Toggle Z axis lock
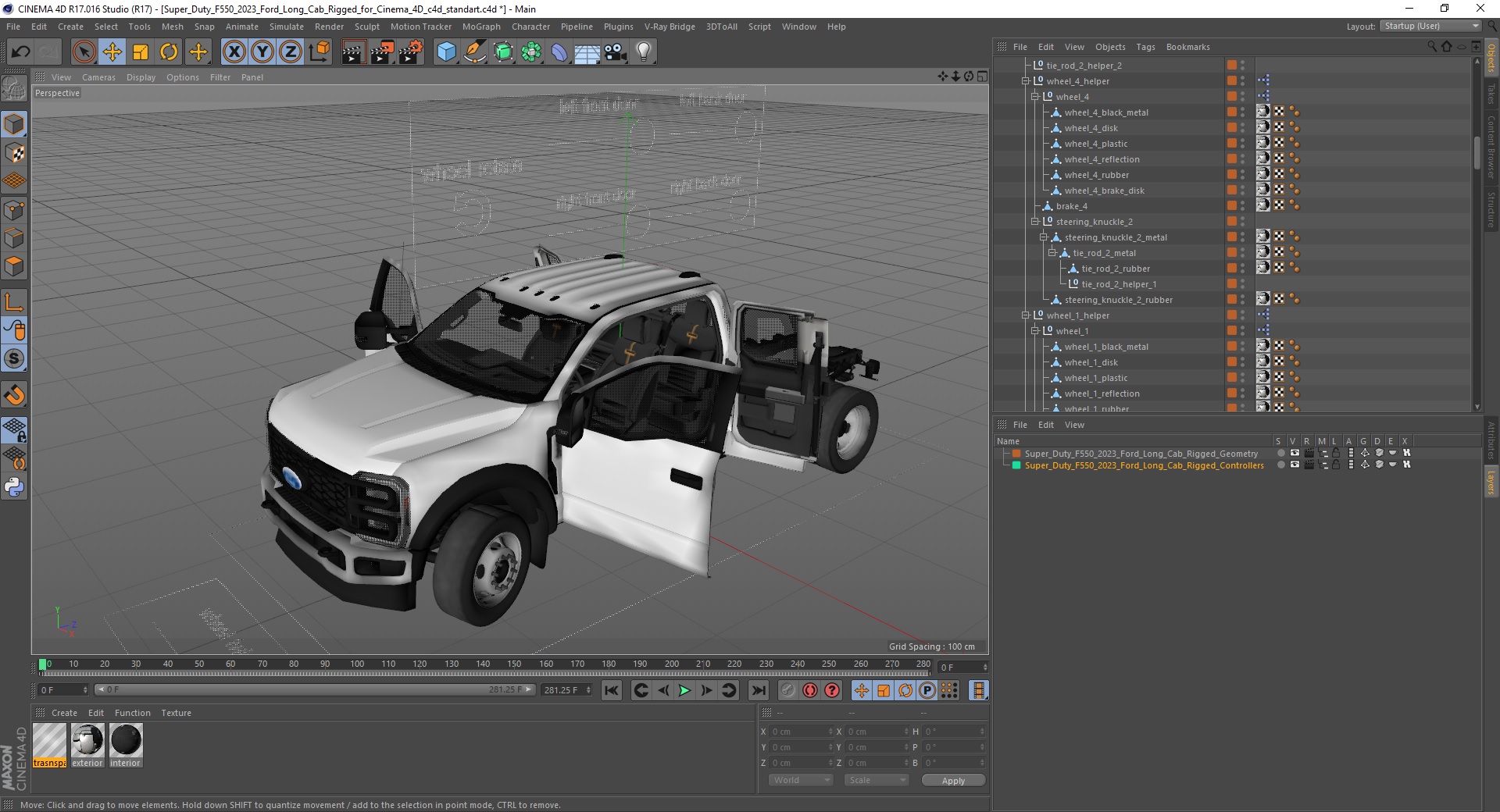 [x=291, y=52]
